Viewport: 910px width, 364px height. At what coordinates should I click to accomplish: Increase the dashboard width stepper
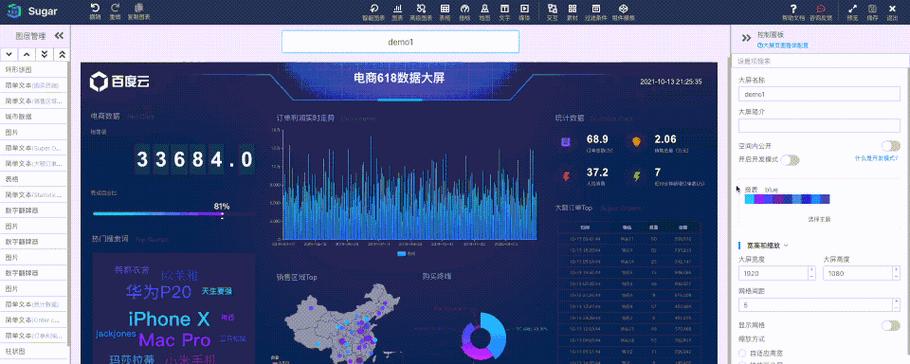pos(811,269)
